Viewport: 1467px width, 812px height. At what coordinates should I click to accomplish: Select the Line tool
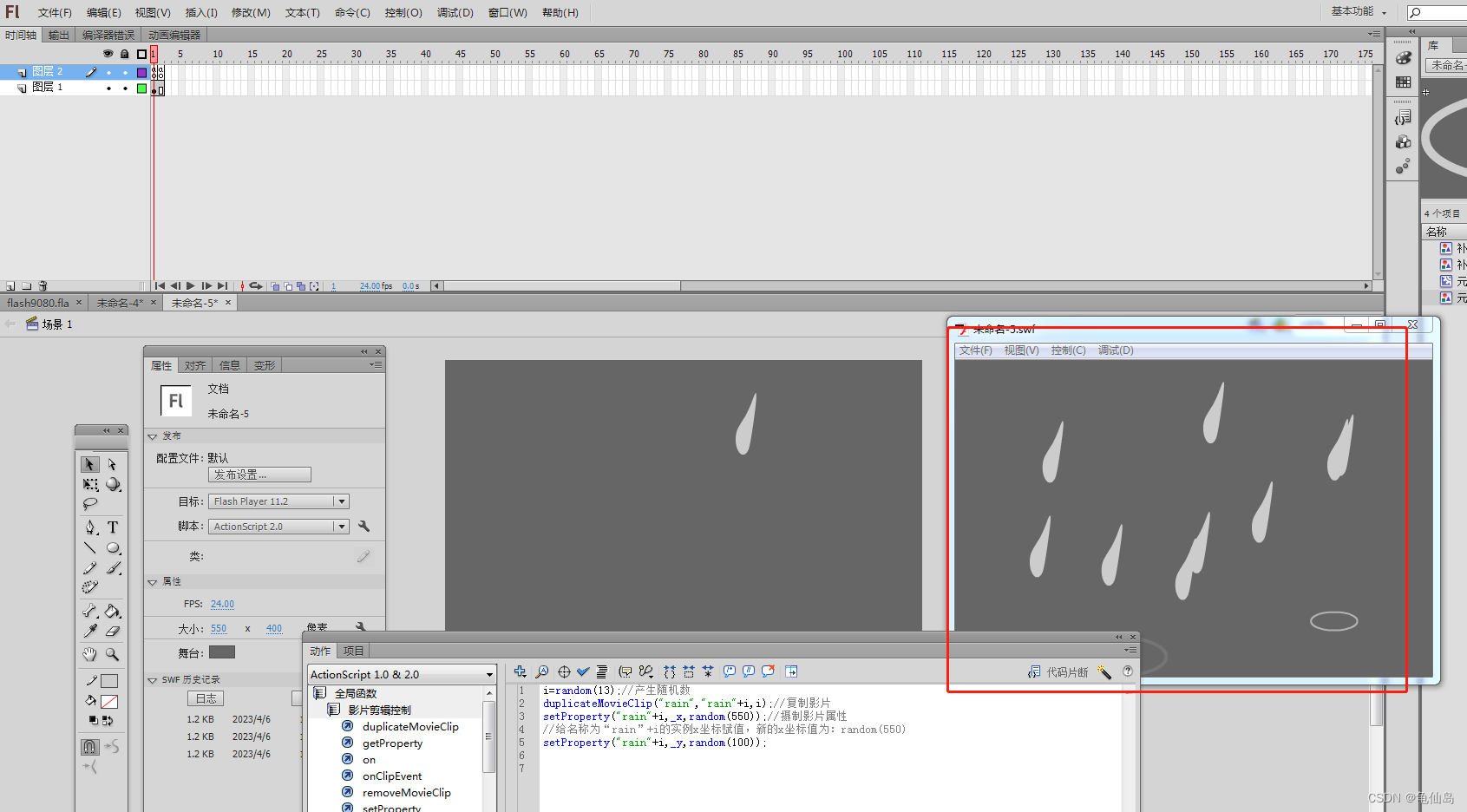point(90,547)
